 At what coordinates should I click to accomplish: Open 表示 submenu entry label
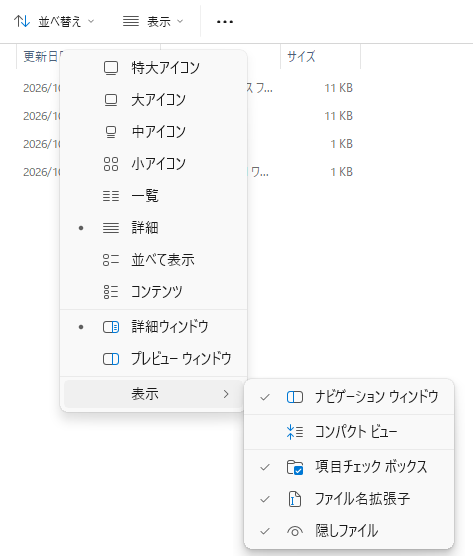point(145,394)
